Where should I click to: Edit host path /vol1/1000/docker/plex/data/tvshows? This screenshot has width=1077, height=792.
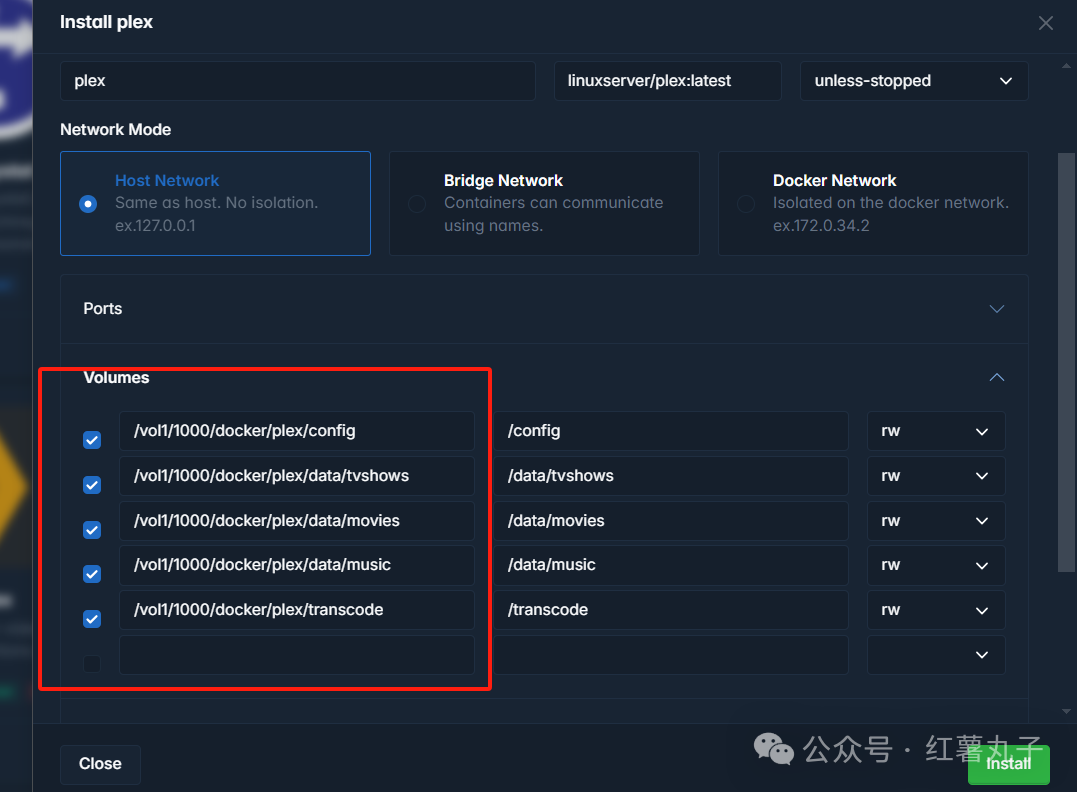(297, 476)
